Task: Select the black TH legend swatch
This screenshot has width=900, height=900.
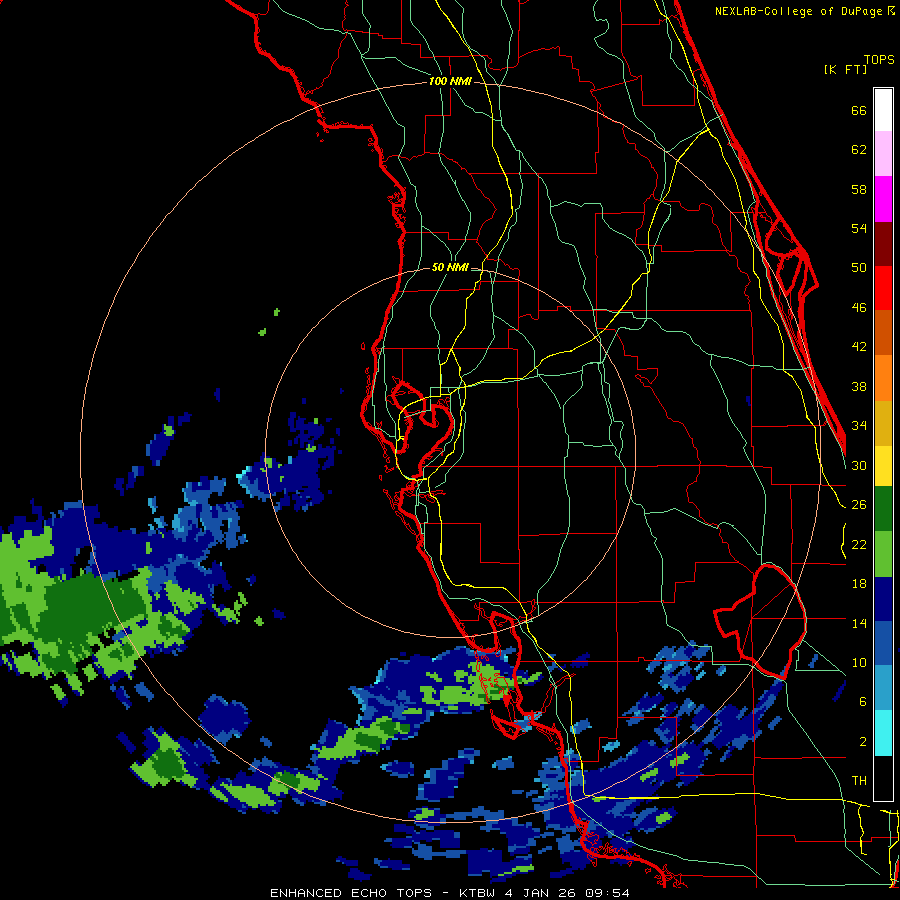Action: click(x=883, y=778)
